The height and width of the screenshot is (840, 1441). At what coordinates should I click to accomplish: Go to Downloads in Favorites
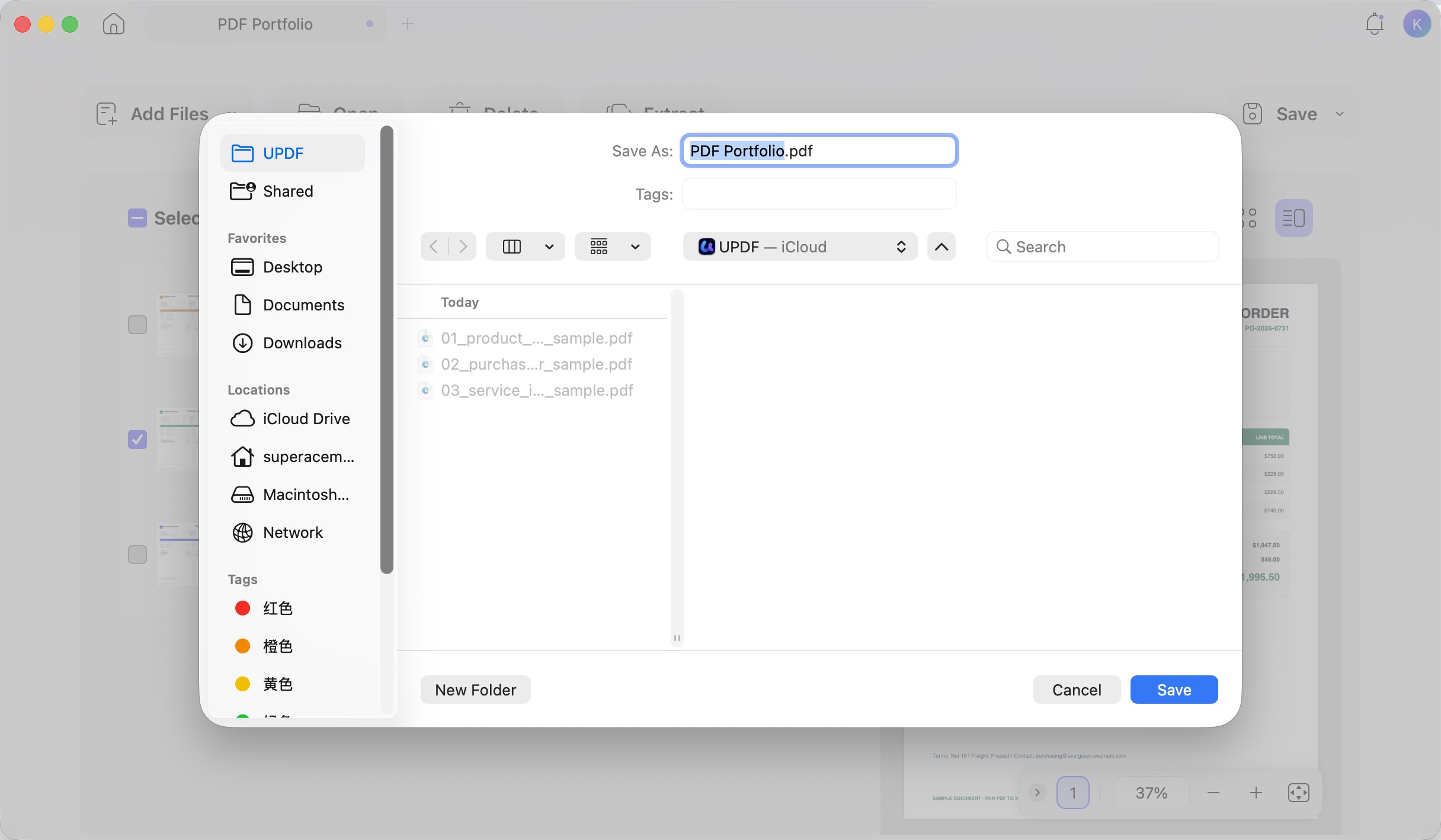click(x=293, y=342)
